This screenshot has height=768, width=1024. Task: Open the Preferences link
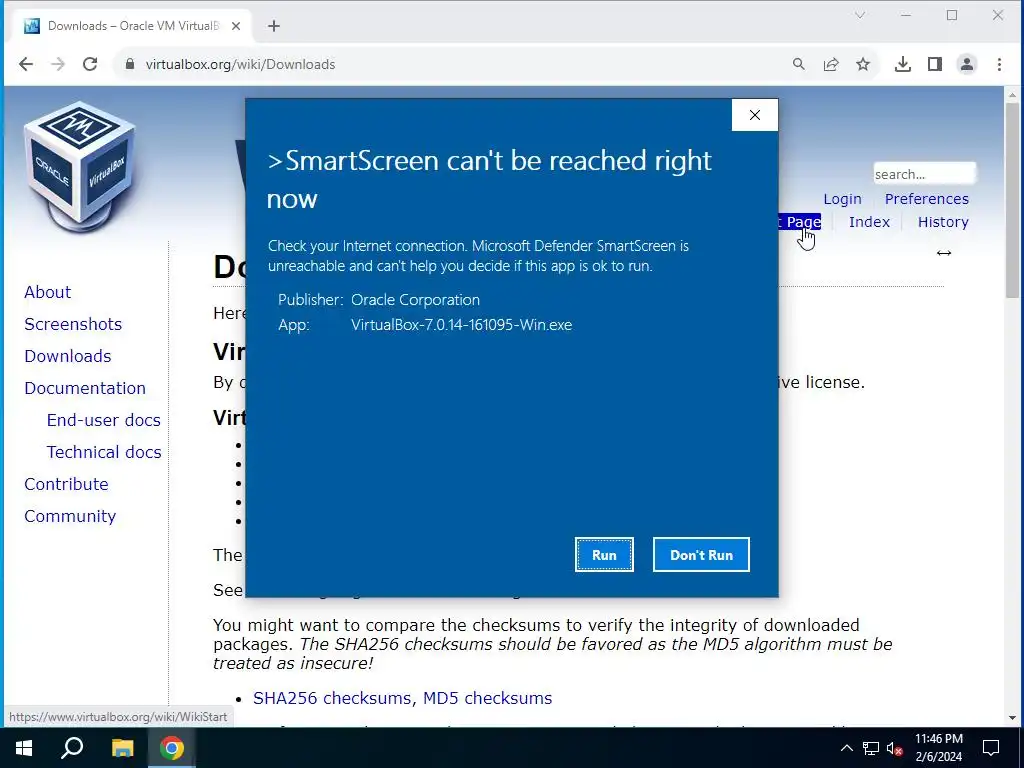(x=927, y=199)
